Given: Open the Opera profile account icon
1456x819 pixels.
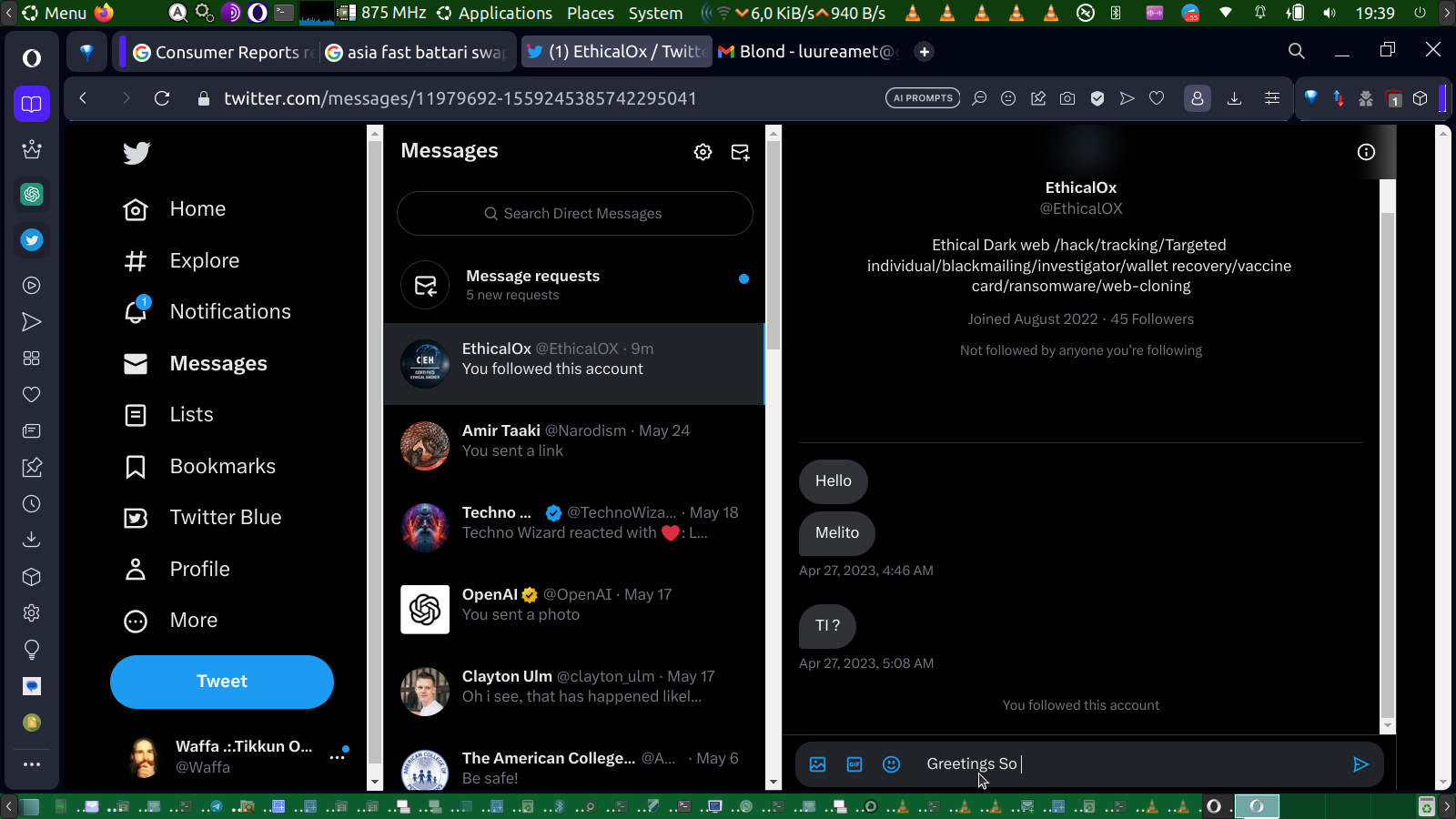Looking at the screenshot, I should 1198,98.
